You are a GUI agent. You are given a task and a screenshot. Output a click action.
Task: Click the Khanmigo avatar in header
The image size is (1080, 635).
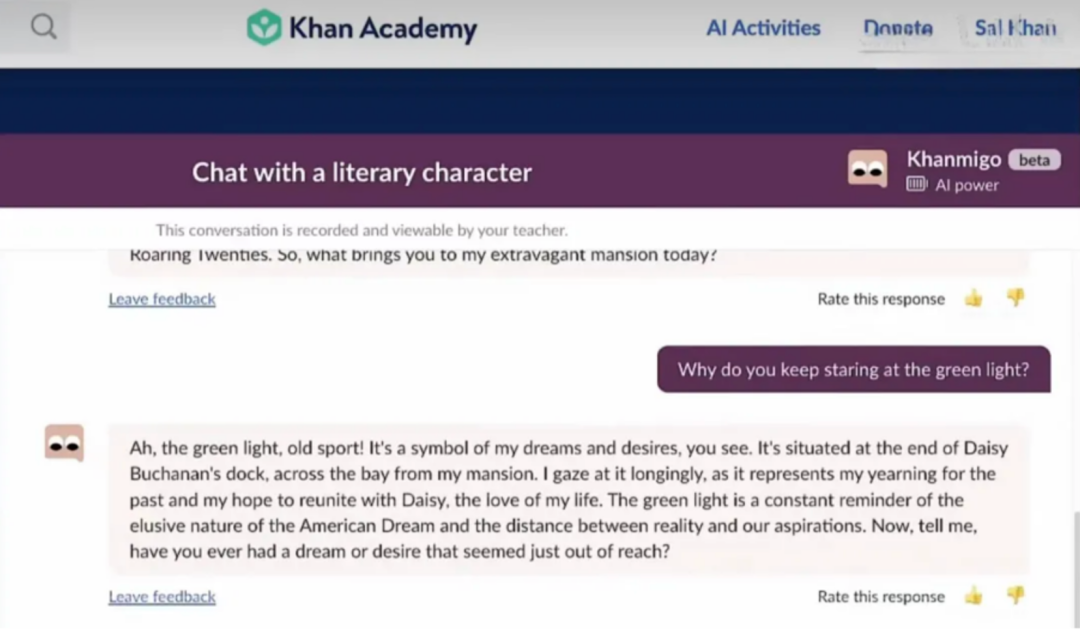[x=867, y=169]
